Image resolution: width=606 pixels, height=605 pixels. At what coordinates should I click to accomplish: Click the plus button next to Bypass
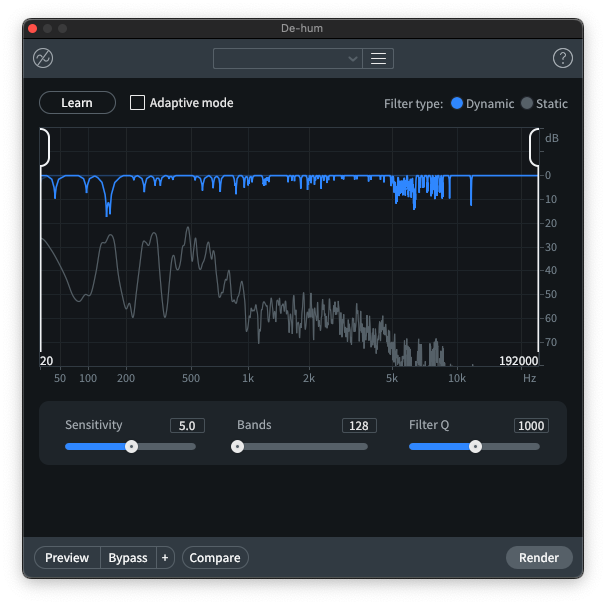165,557
